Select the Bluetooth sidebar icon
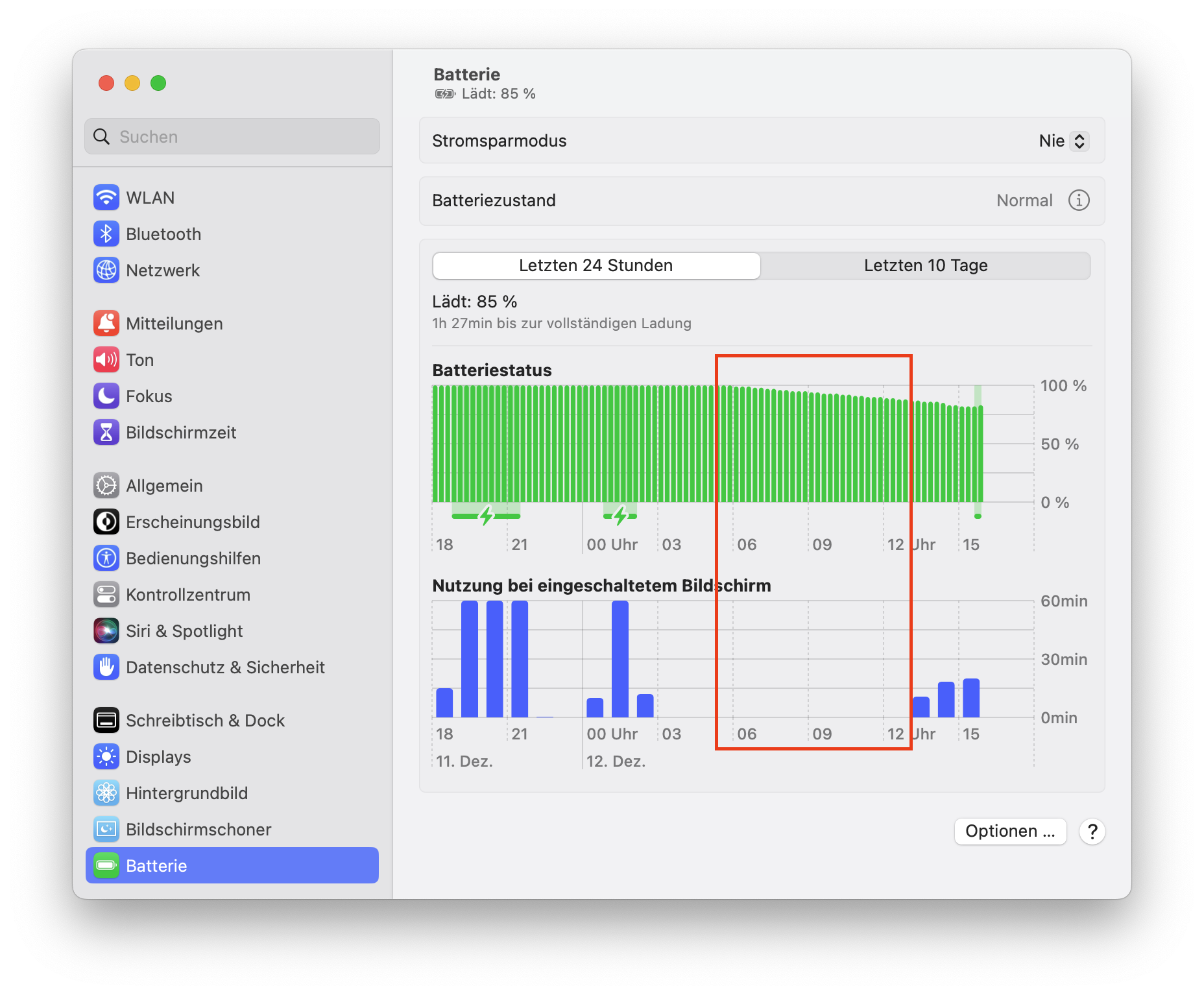This screenshot has height=995, width=1204. coord(106,234)
